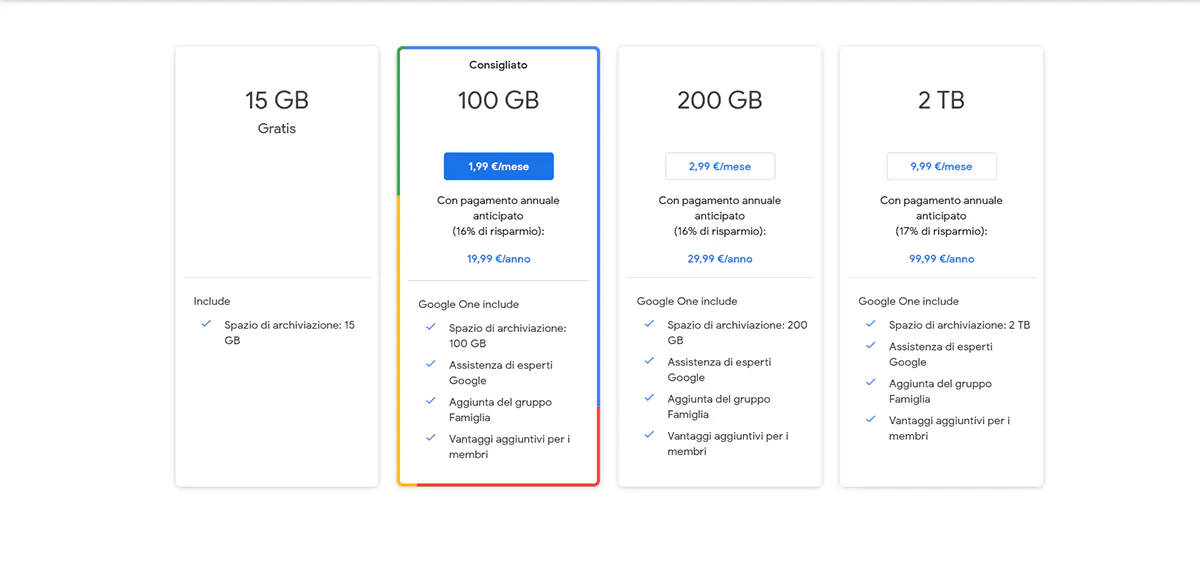Click the 2 TB plan title

pos(941,100)
